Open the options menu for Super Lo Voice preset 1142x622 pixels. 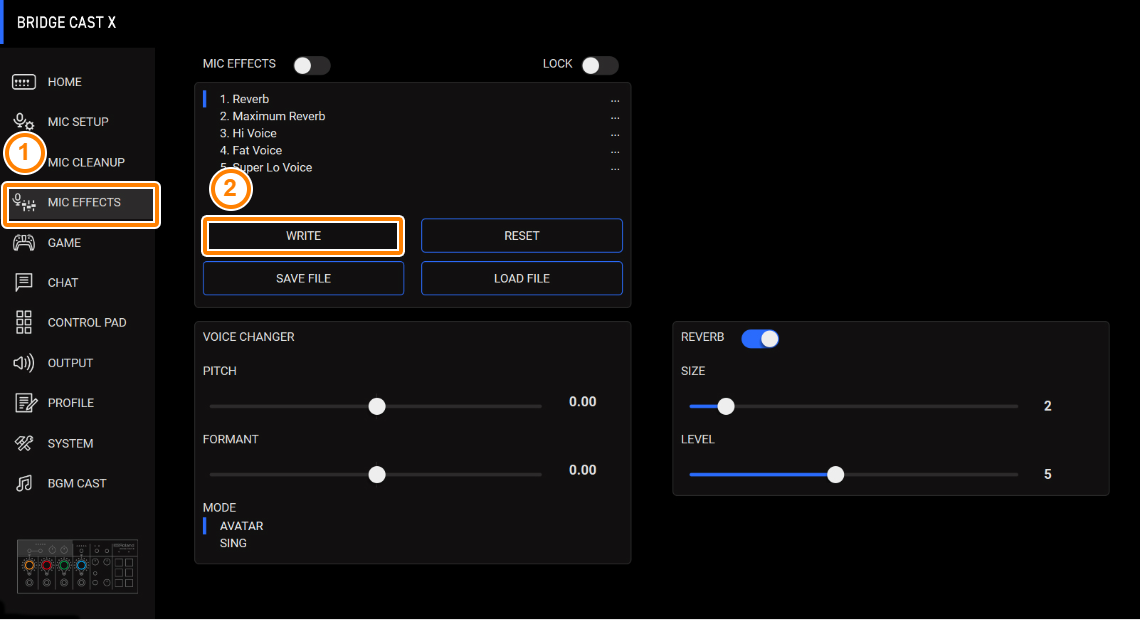615,168
